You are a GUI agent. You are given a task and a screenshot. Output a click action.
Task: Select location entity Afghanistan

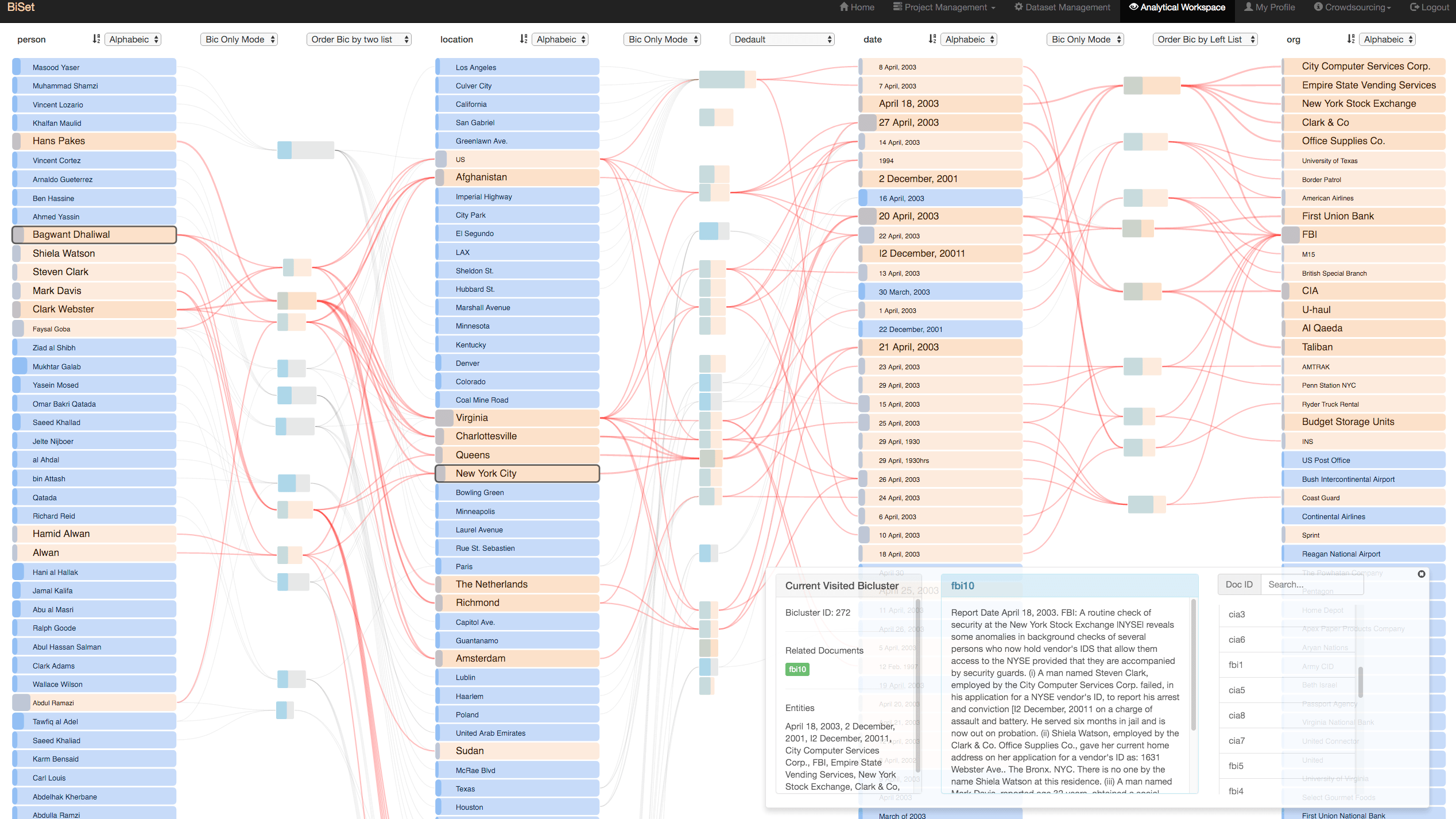(517, 177)
